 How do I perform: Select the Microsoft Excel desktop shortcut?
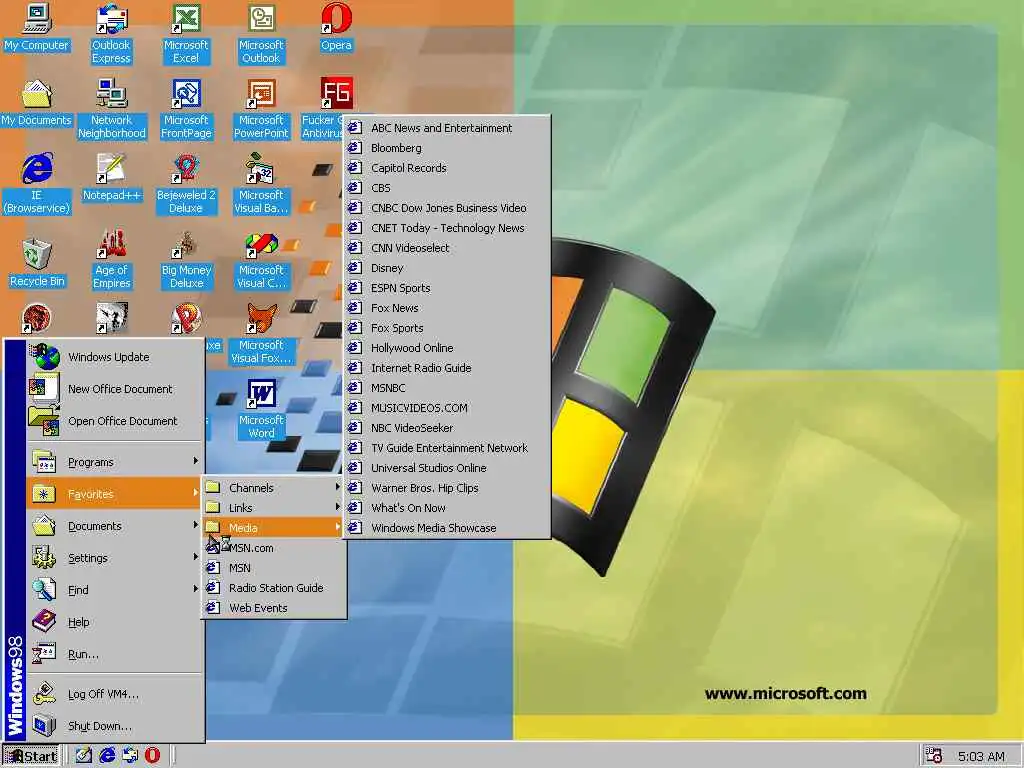186,34
